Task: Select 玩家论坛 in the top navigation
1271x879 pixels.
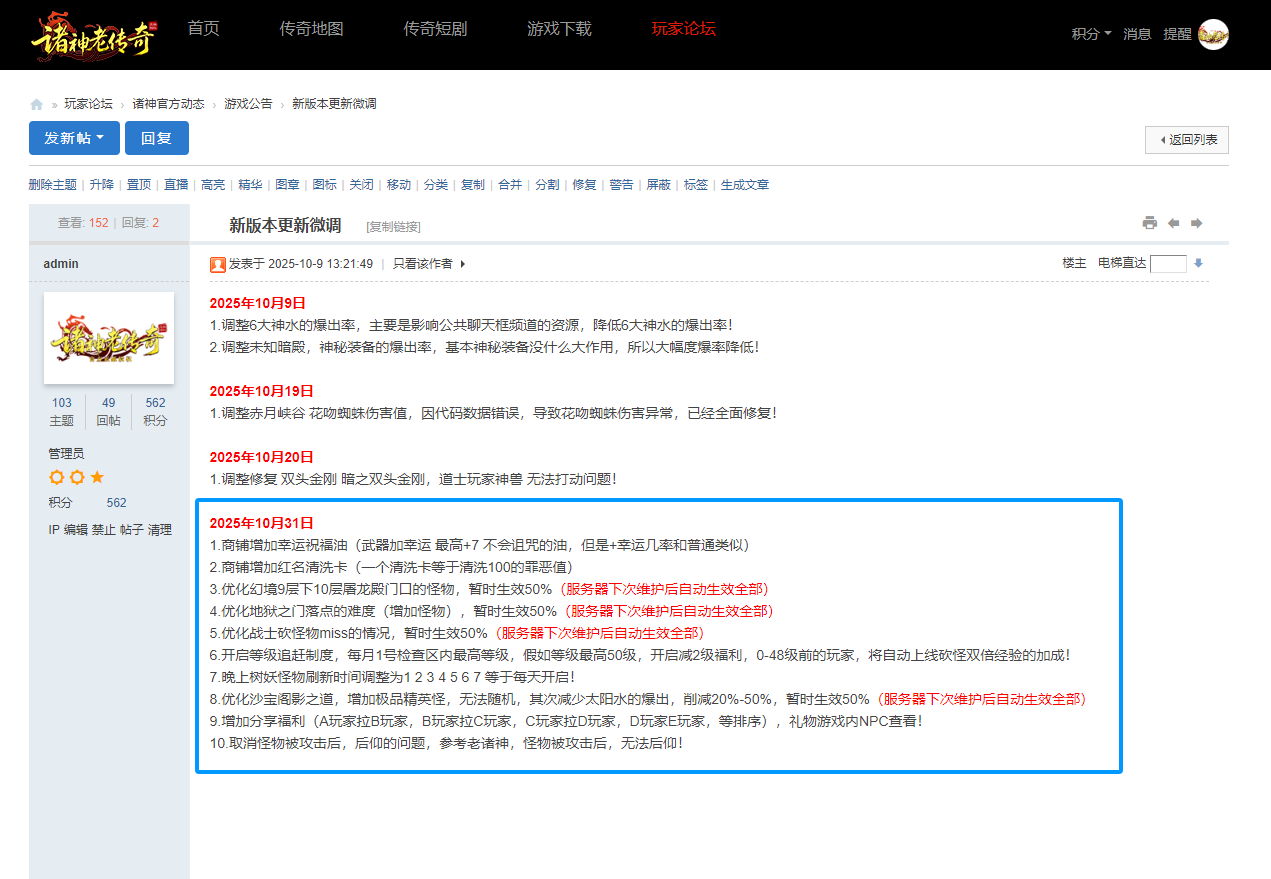Action: tap(684, 30)
